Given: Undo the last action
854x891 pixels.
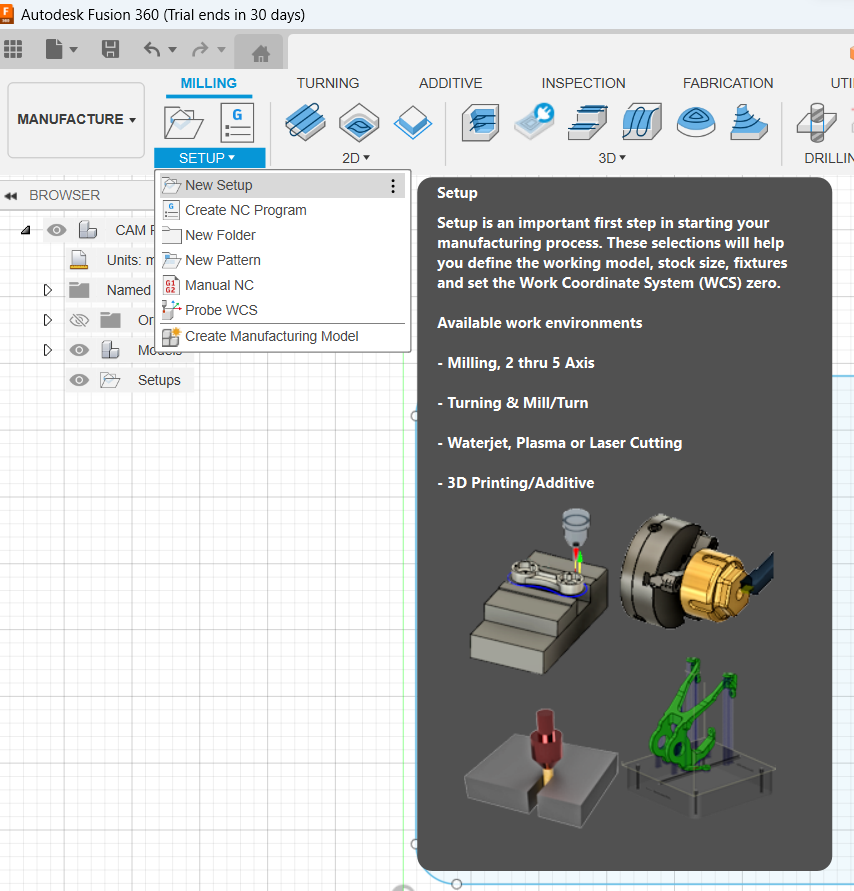Looking at the screenshot, I should pyautogui.click(x=152, y=49).
